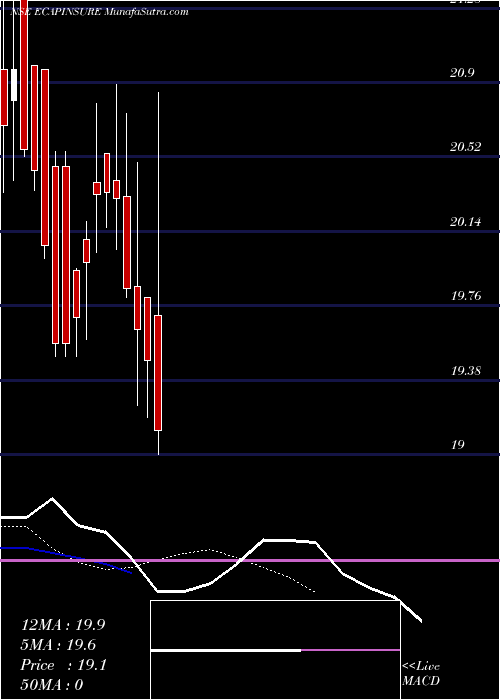Click the 19 price axis label
This screenshot has width=500, height=700.
[x=458, y=444]
